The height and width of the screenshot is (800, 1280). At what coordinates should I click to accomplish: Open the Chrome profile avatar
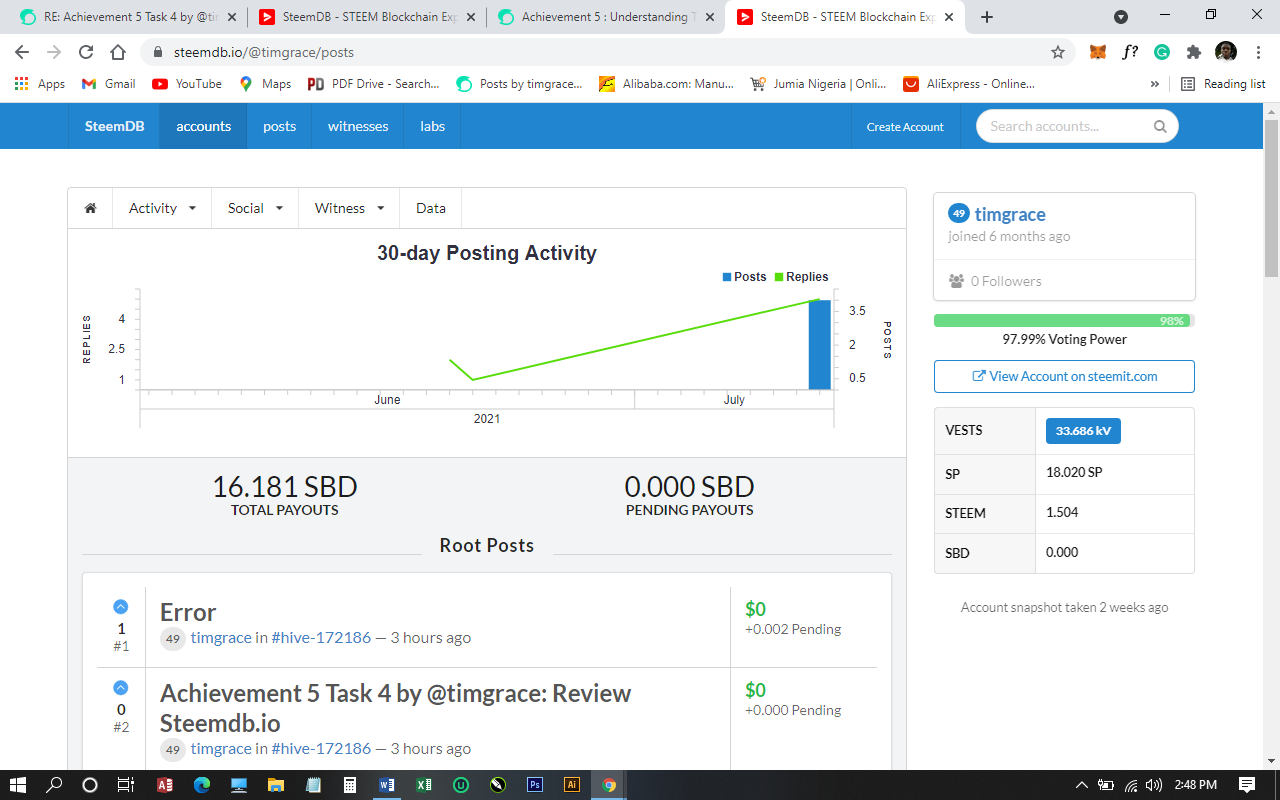(1226, 52)
